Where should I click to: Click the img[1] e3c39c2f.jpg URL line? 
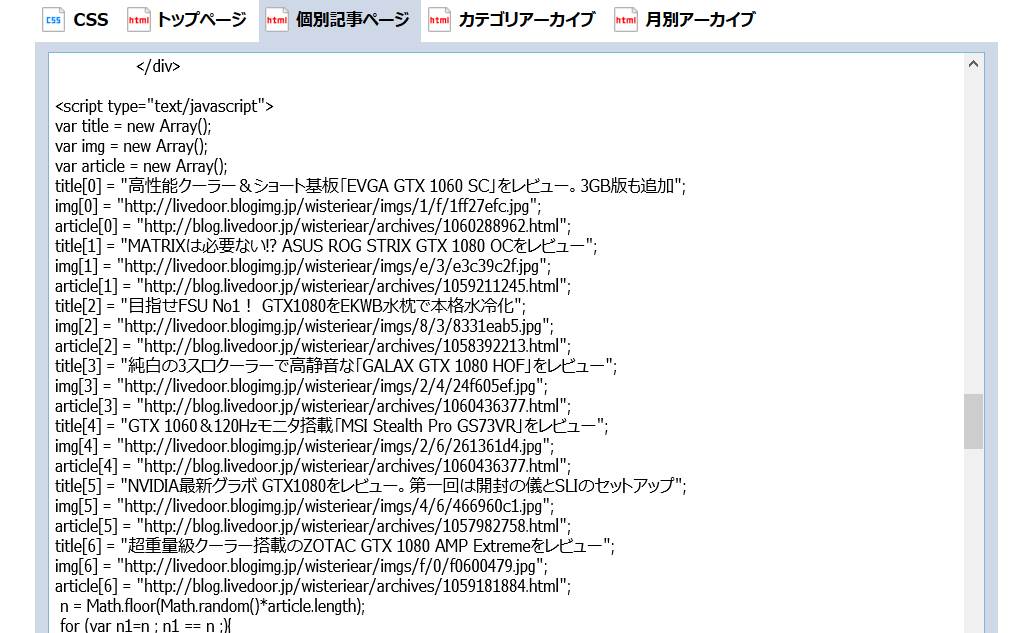pos(303,266)
